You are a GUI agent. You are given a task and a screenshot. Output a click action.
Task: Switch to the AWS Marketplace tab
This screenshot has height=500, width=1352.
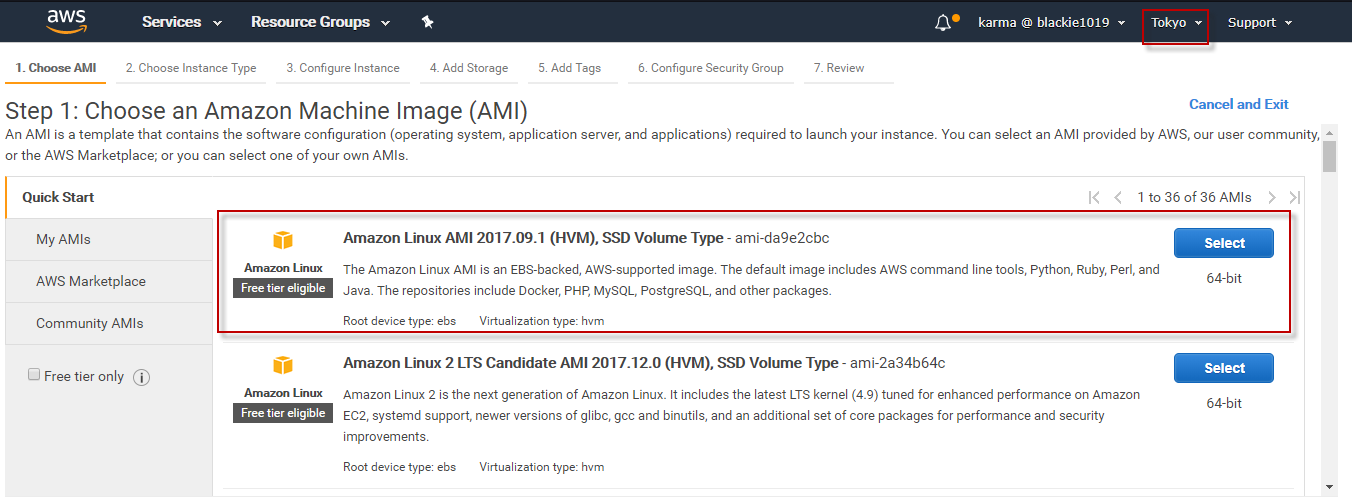coord(91,282)
